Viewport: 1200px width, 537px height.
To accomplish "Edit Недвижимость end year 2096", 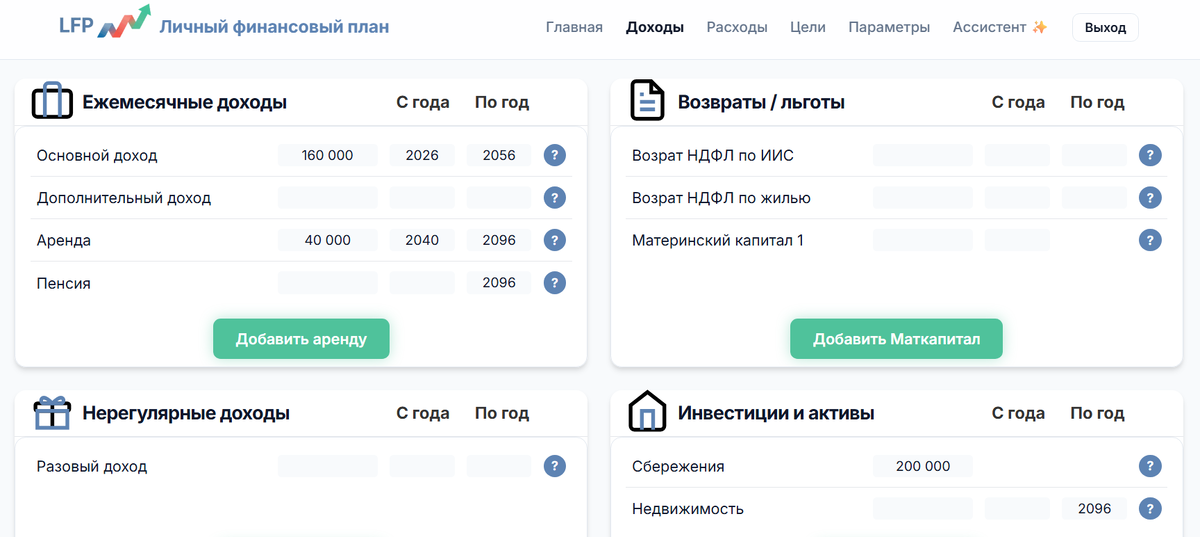I will coord(1094,509).
